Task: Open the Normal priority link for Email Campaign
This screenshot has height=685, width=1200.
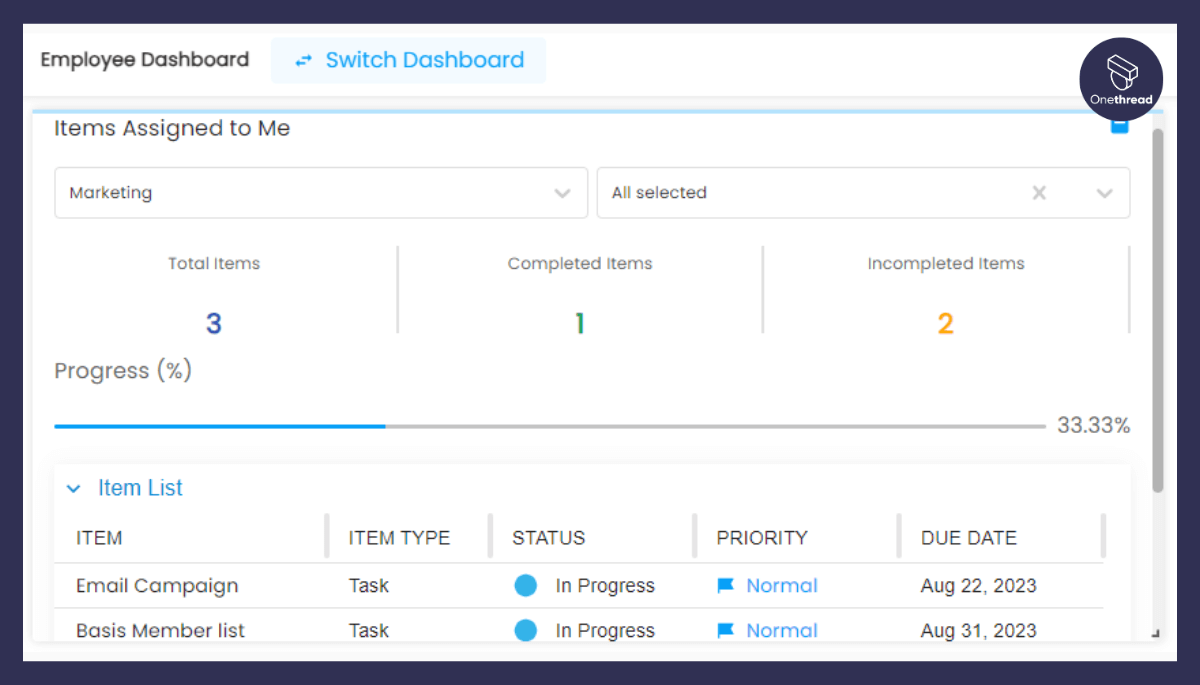Action: pyautogui.click(x=782, y=586)
